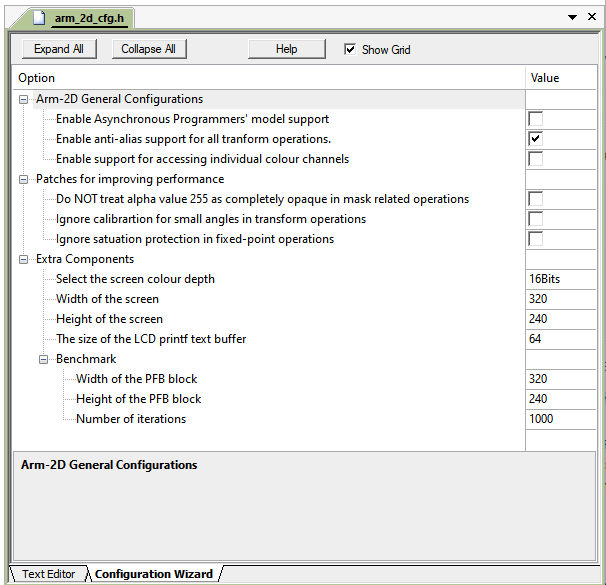Enable accessing individual colour channels checkbox
The width and height of the screenshot is (606, 585).
[x=536, y=159]
